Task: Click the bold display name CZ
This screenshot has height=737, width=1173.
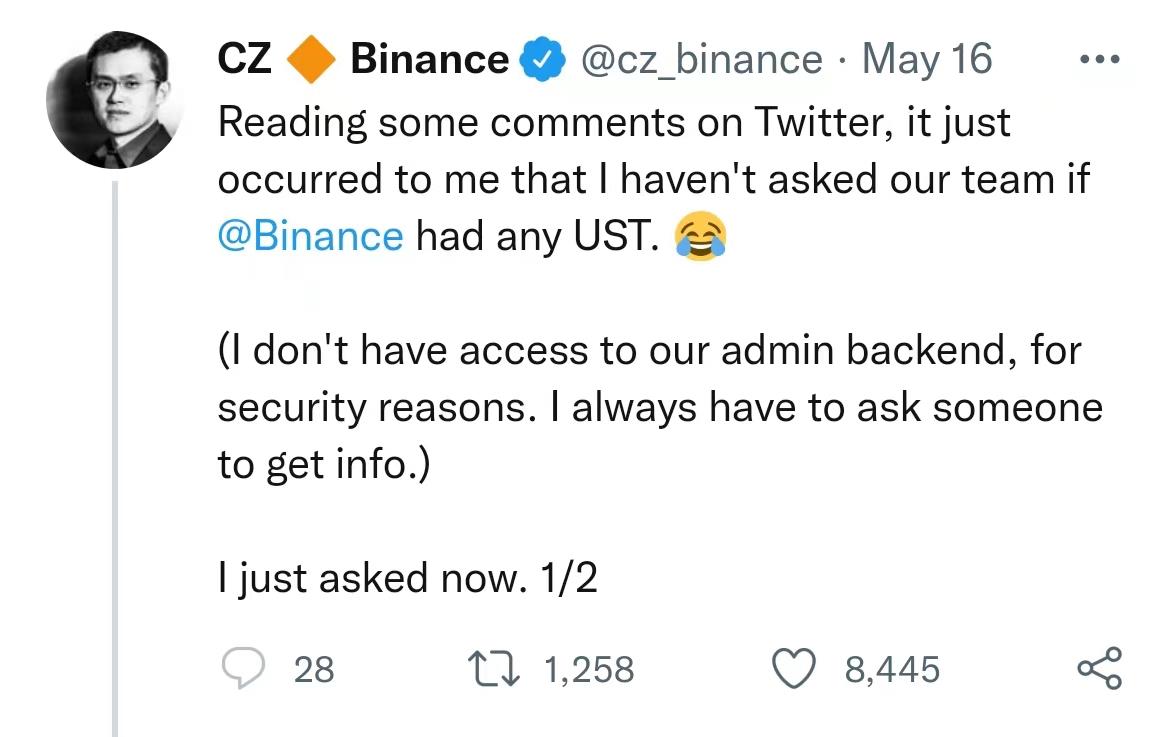Action: pos(245,59)
